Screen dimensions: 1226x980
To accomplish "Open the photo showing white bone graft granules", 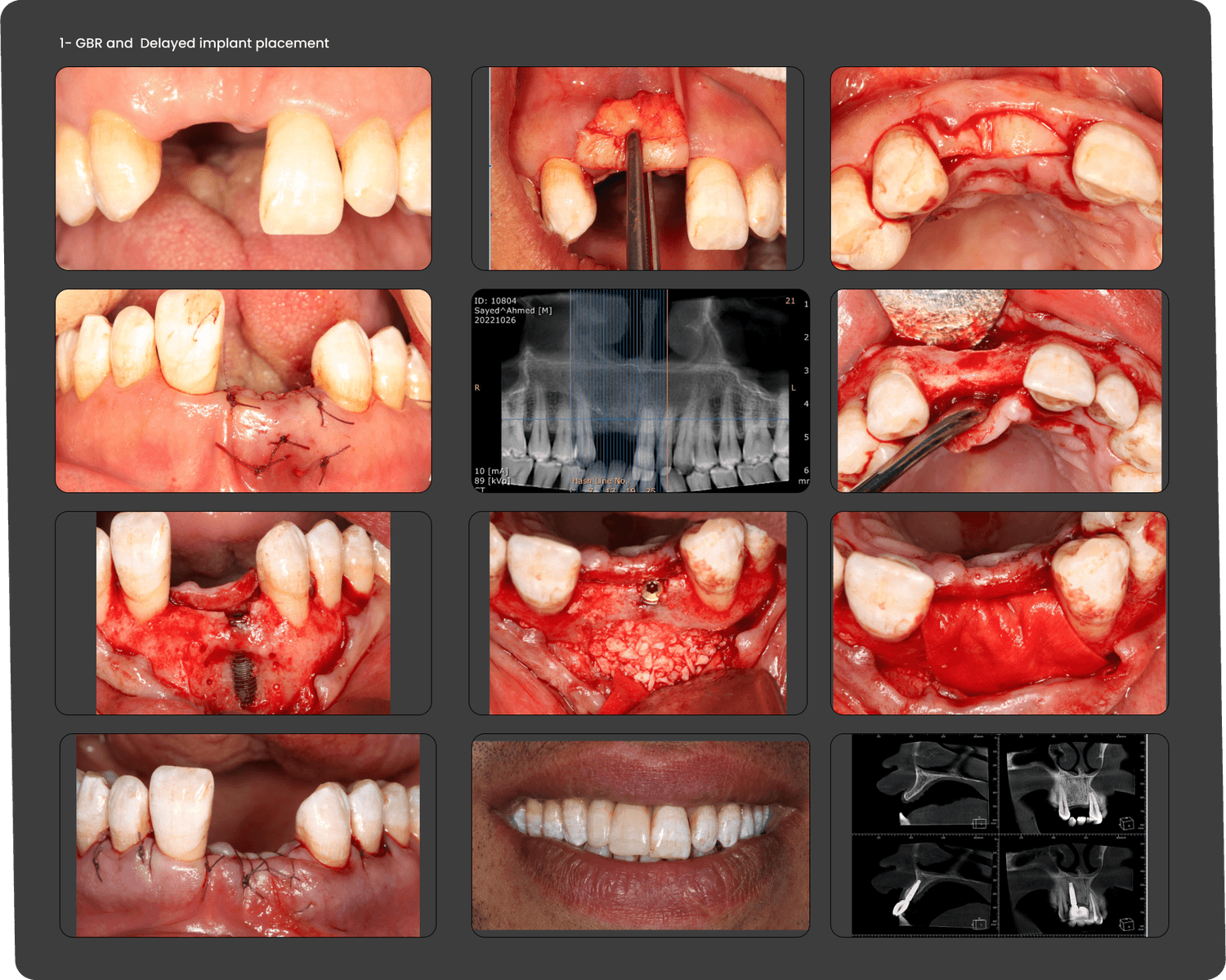I will (x=638, y=613).
